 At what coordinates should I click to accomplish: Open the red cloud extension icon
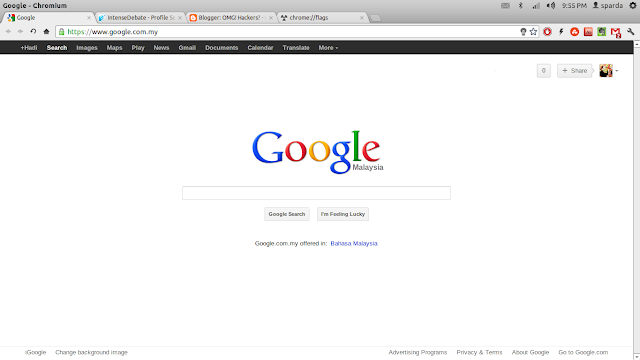pos(574,32)
